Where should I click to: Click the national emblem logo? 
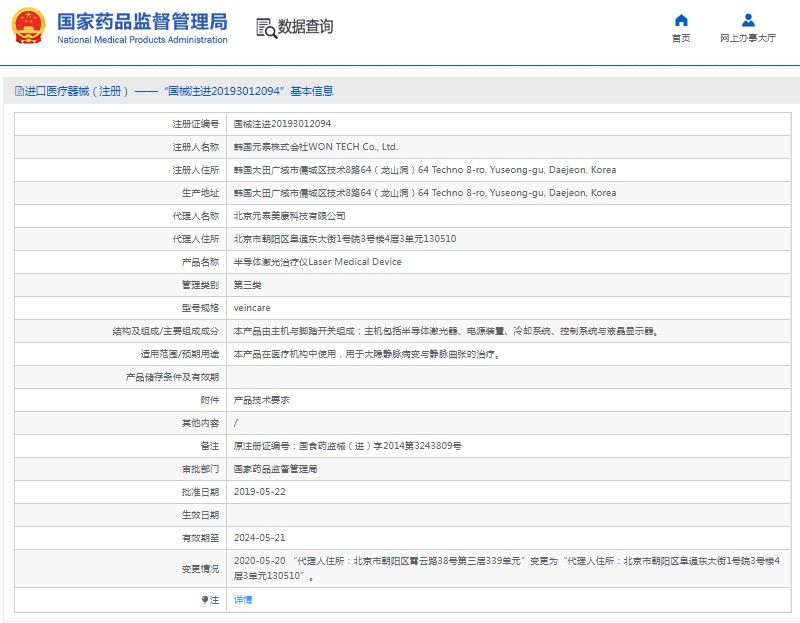[x=28, y=26]
